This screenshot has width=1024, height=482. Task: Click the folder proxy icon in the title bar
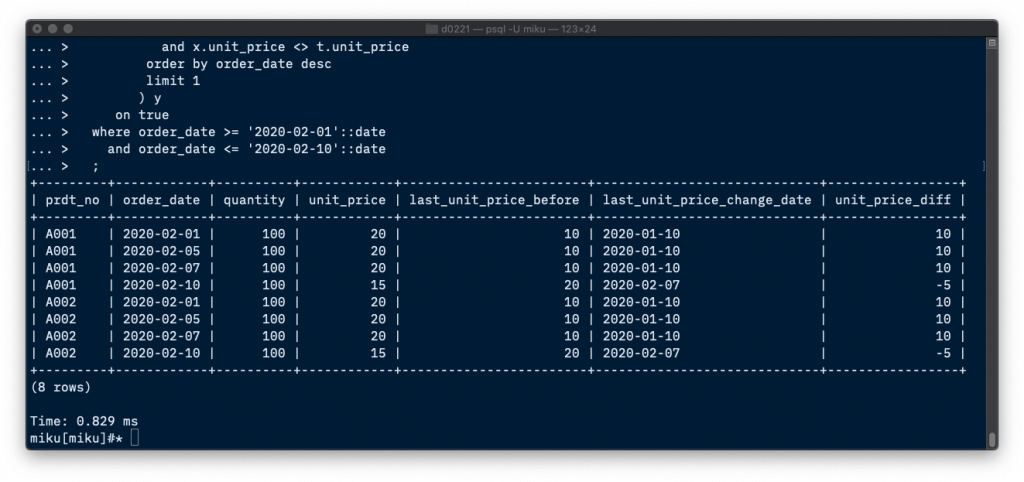(432, 29)
